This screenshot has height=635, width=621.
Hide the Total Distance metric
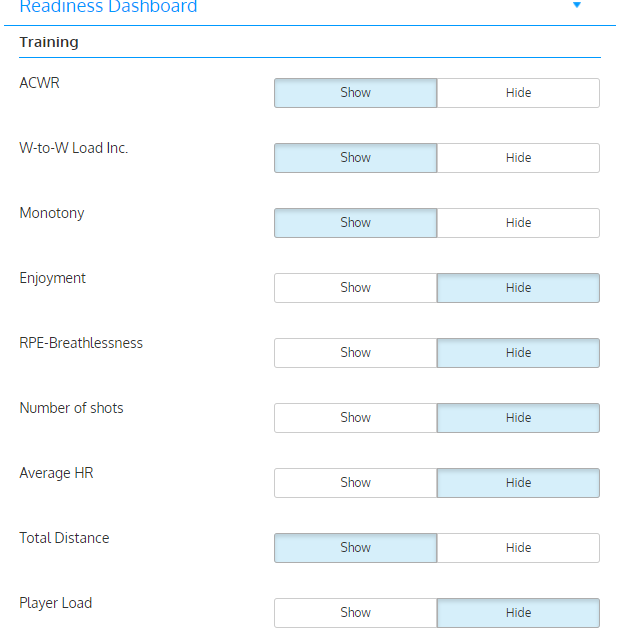point(518,548)
